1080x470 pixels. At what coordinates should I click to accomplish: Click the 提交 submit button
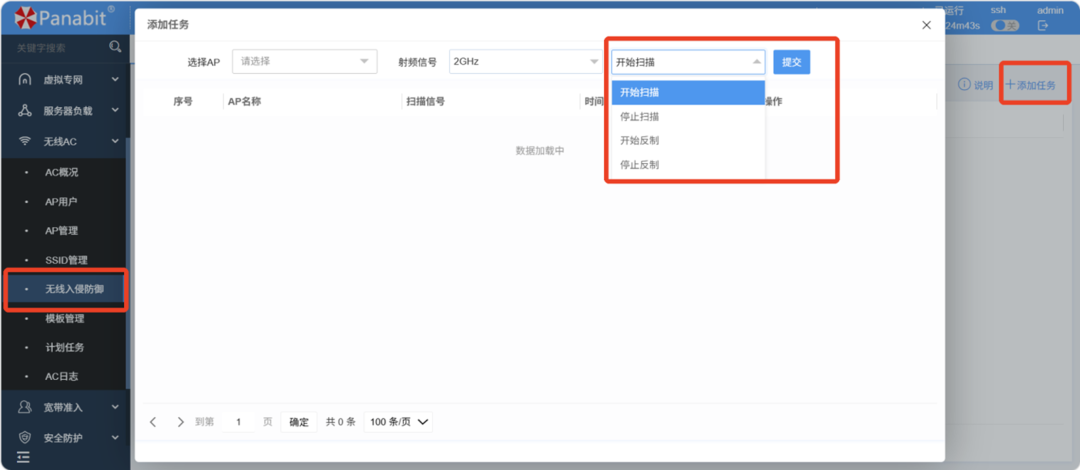(791, 62)
